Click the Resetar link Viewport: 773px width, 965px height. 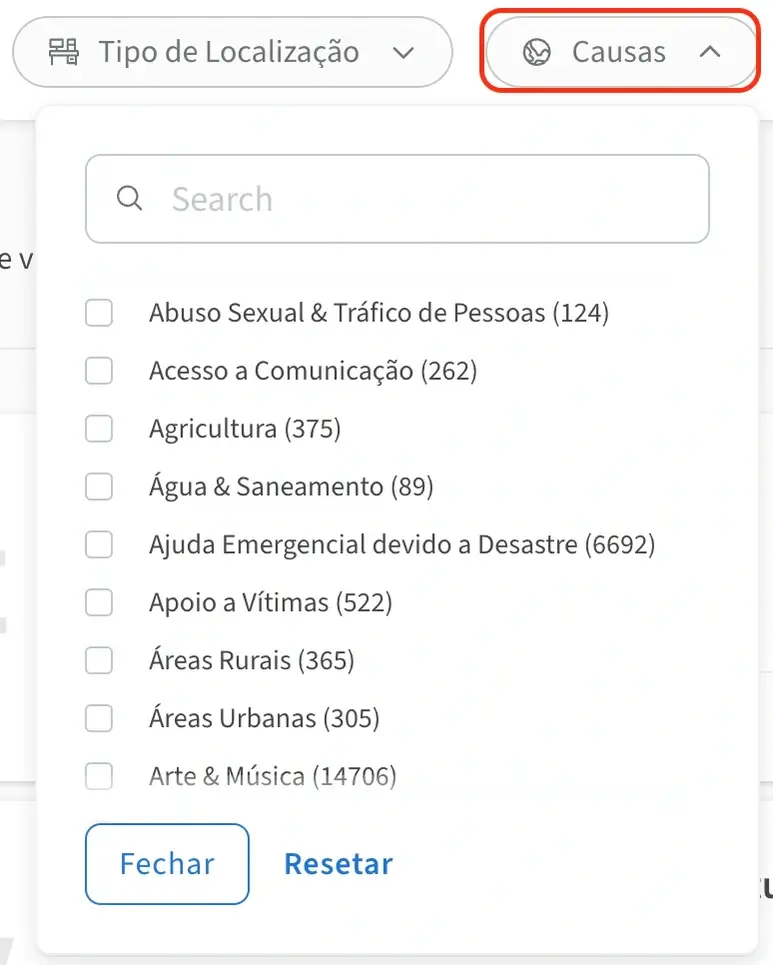tap(338, 864)
